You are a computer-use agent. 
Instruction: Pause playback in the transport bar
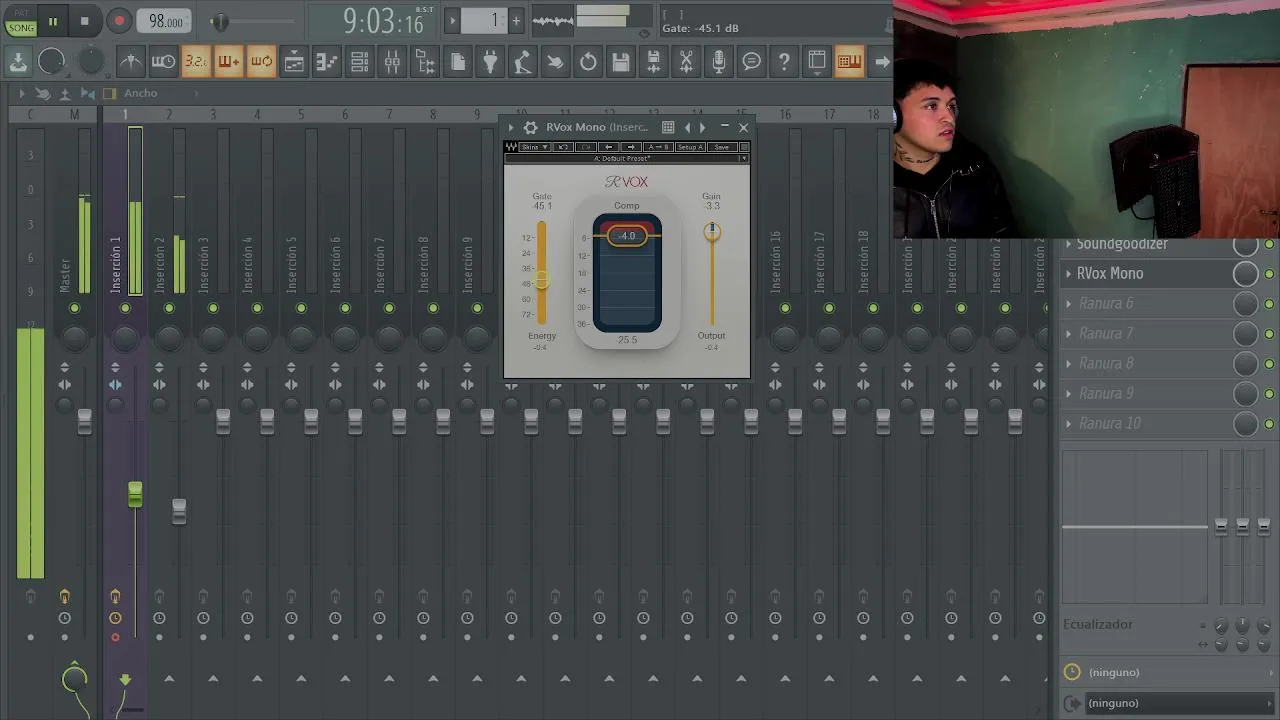[x=53, y=20]
